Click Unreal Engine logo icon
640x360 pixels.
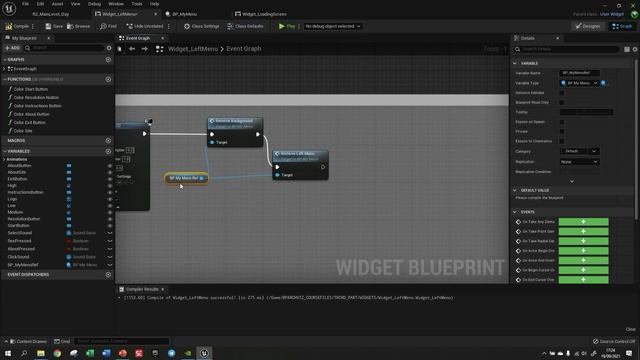click(9, 8)
